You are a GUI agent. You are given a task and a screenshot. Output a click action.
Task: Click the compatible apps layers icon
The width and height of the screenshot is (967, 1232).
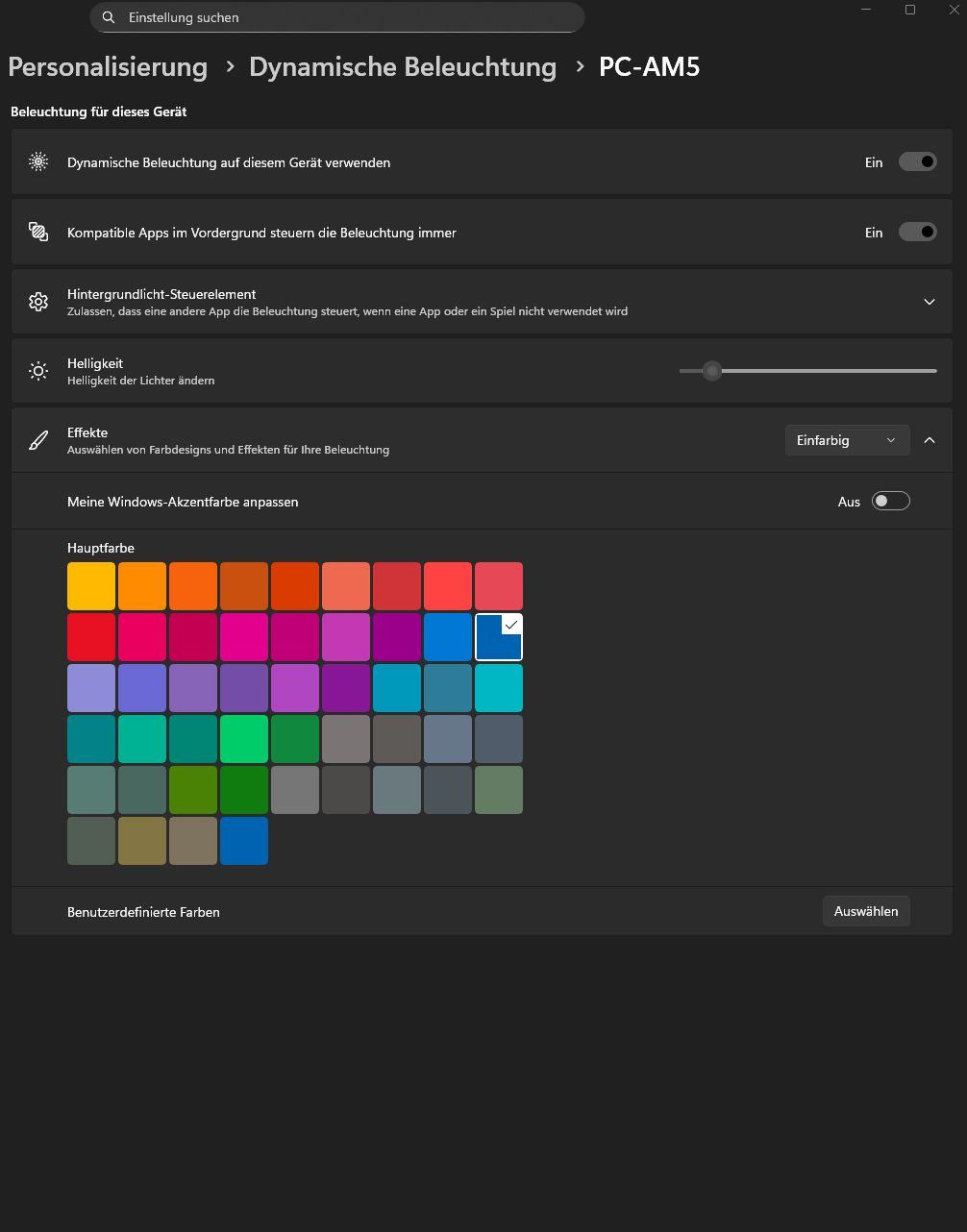coord(38,232)
